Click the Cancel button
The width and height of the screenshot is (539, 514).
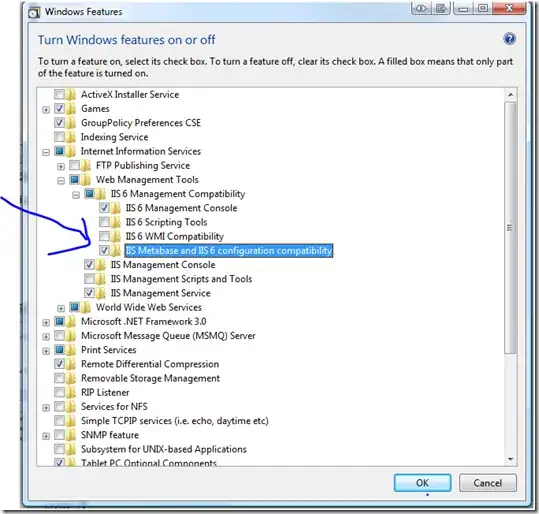point(487,483)
